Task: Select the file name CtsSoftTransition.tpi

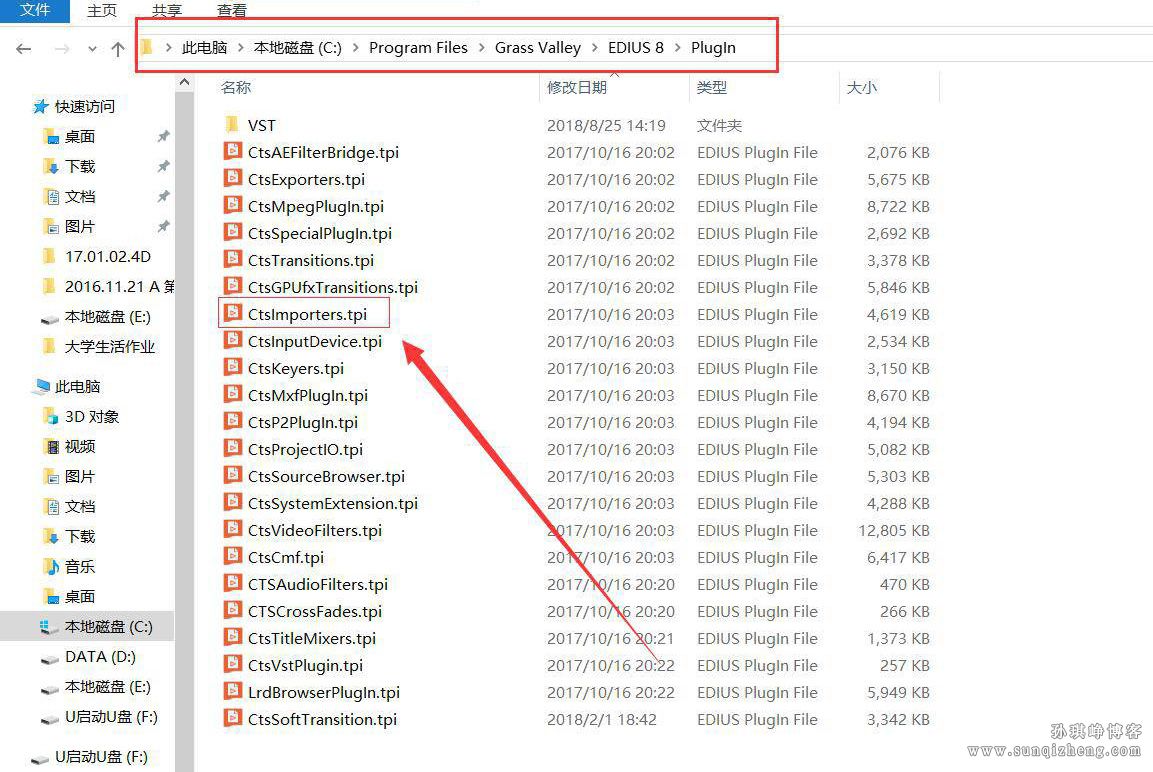Action: click(x=322, y=720)
